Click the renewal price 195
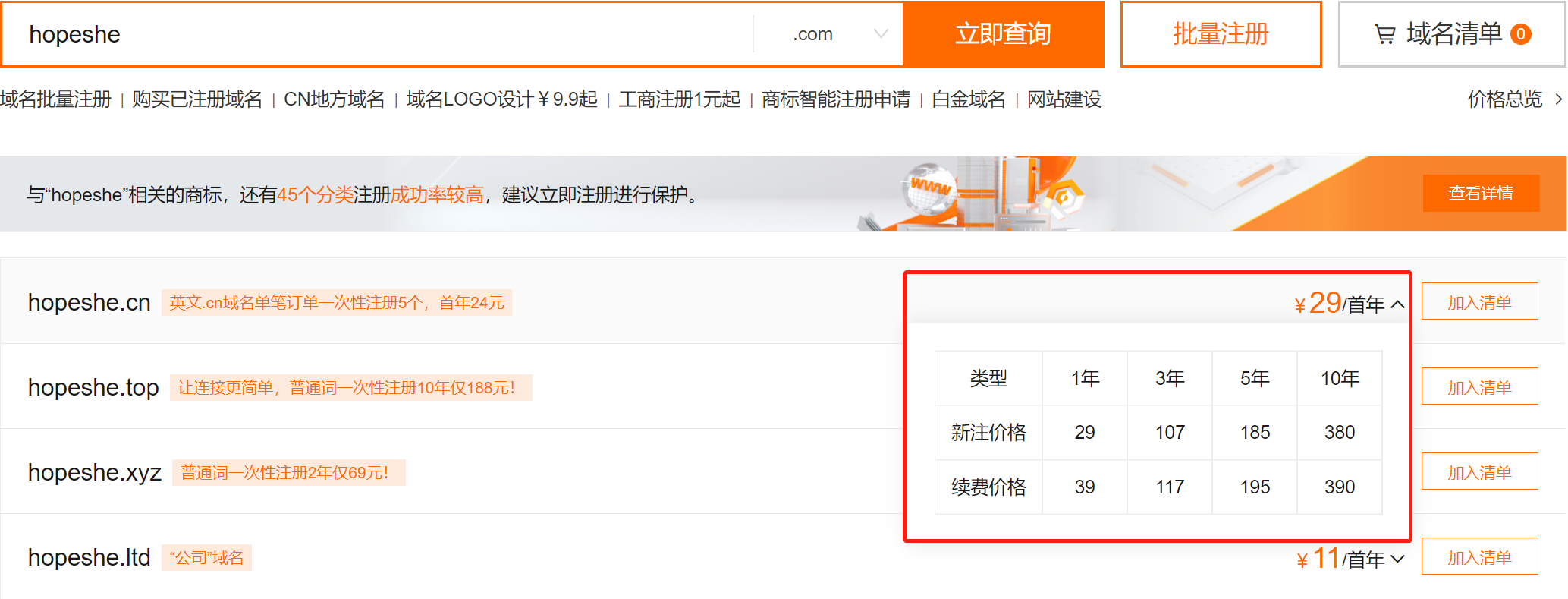The width and height of the screenshot is (1568, 599). [x=1255, y=487]
